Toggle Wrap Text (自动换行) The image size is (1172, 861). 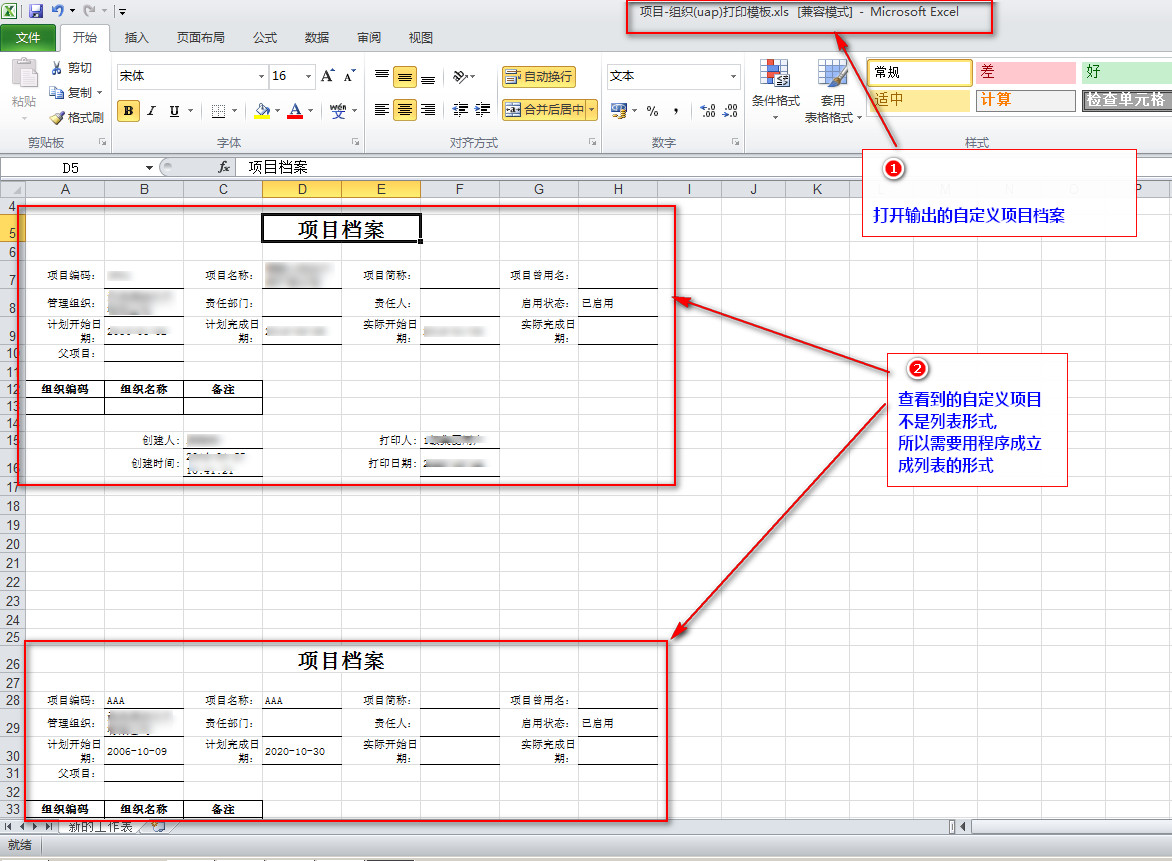[x=538, y=77]
